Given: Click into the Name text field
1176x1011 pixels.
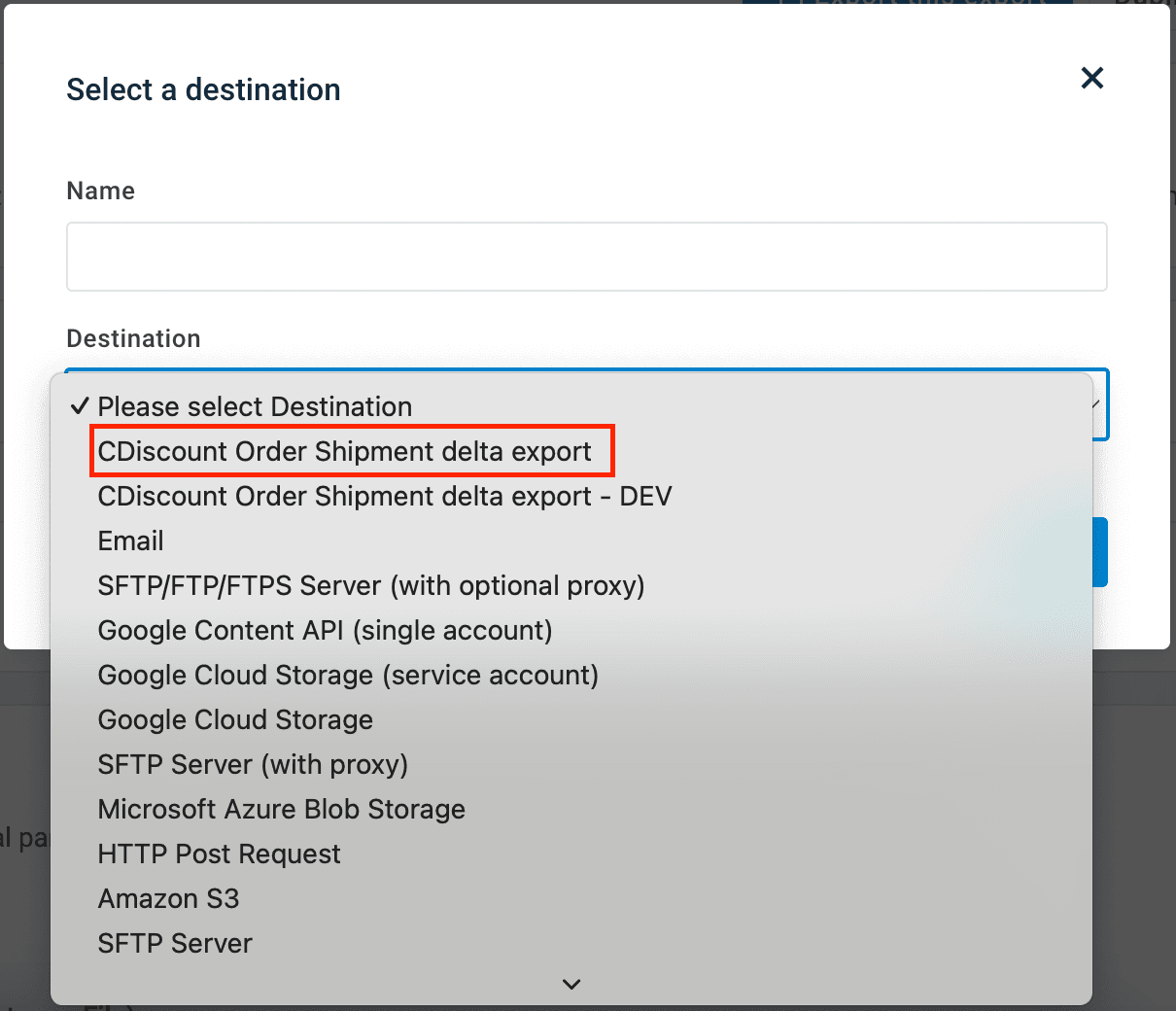Looking at the screenshot, I should pyautogui.click(x=586, y=257).
